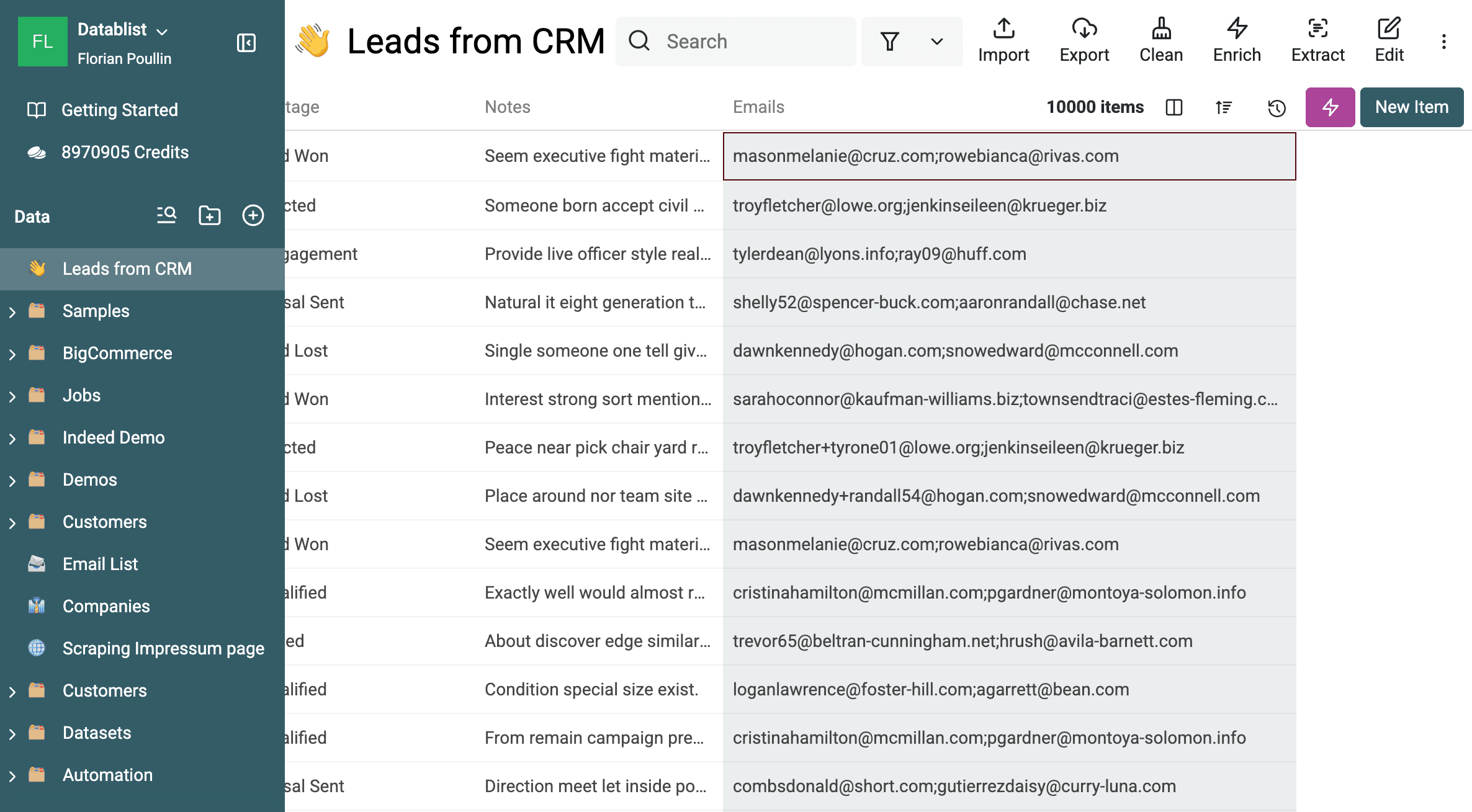Select Email List collection

click(x=100, y=564)
